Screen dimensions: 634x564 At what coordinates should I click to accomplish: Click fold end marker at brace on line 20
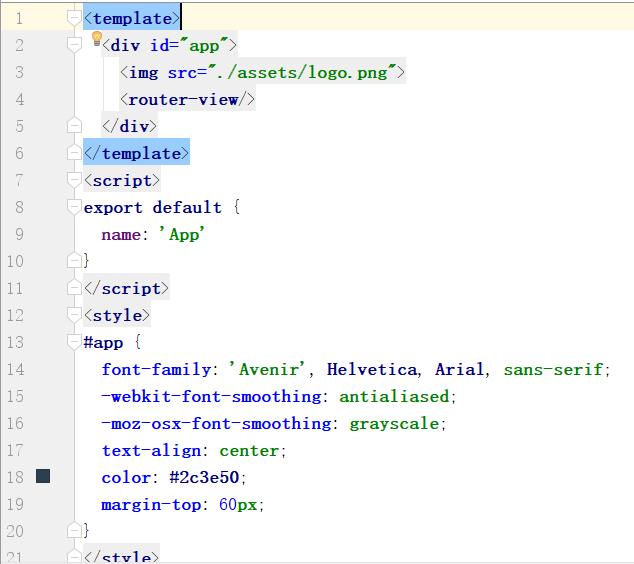[x=74, y=531]
